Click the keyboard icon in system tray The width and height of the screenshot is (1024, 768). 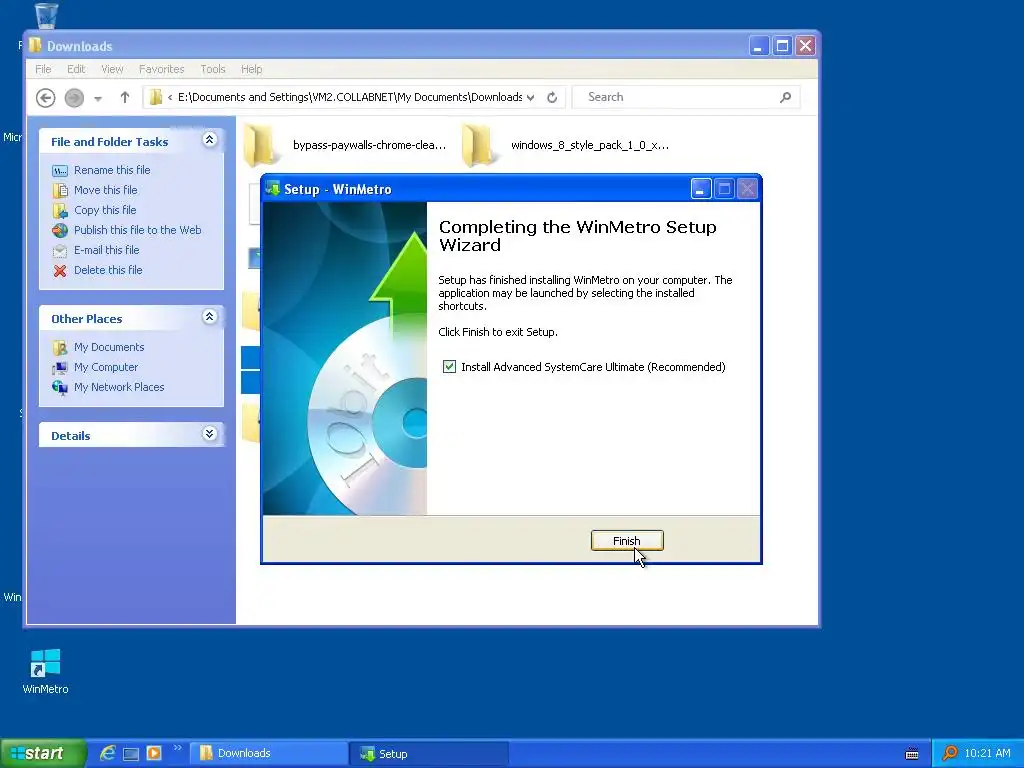[x=912, y=754]
